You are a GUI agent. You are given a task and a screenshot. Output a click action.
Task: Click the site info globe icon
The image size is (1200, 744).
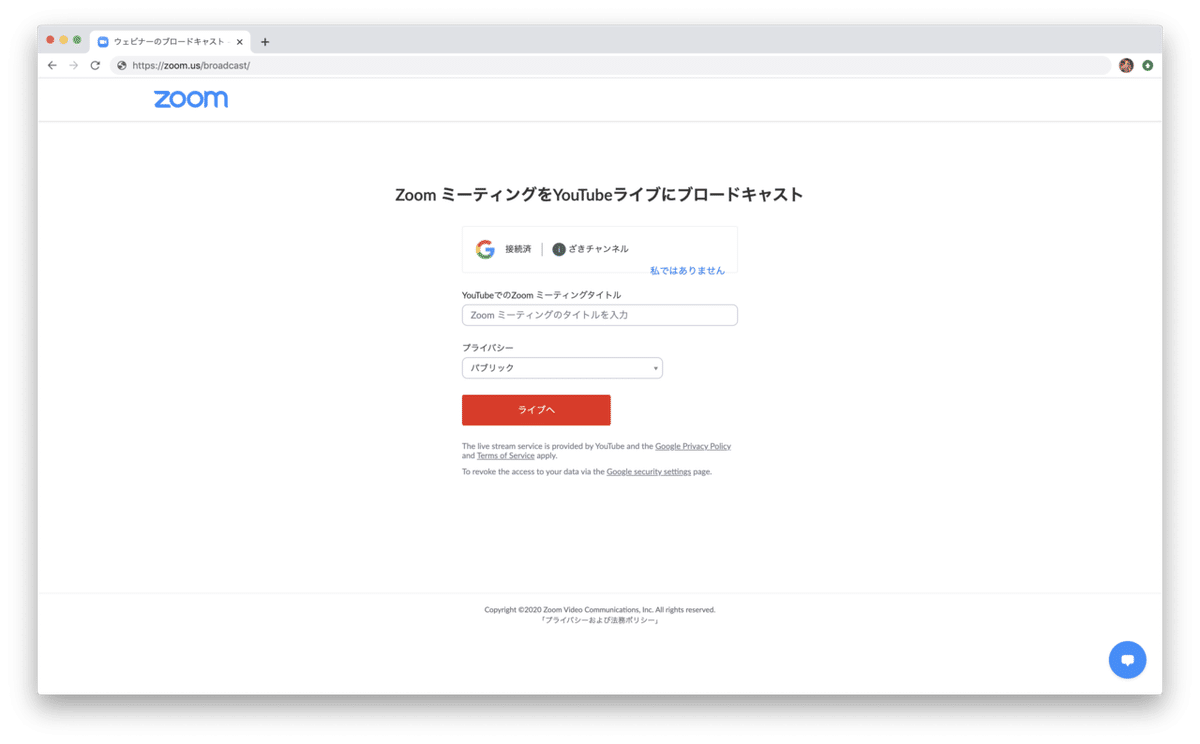pos(122,66)
